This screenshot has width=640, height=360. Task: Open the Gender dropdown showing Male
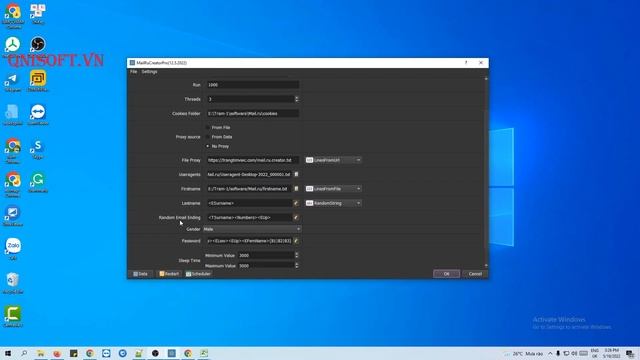pos(252,229)
